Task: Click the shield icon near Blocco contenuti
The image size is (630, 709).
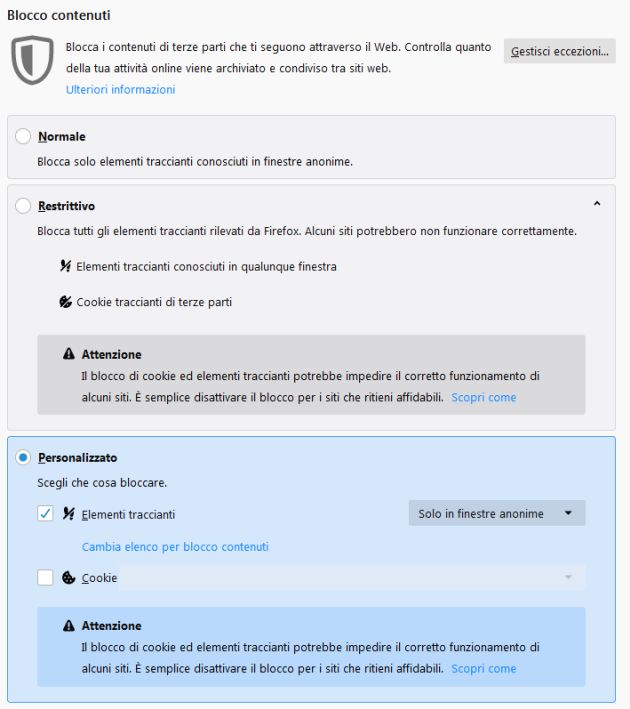Action: point(32,62)
